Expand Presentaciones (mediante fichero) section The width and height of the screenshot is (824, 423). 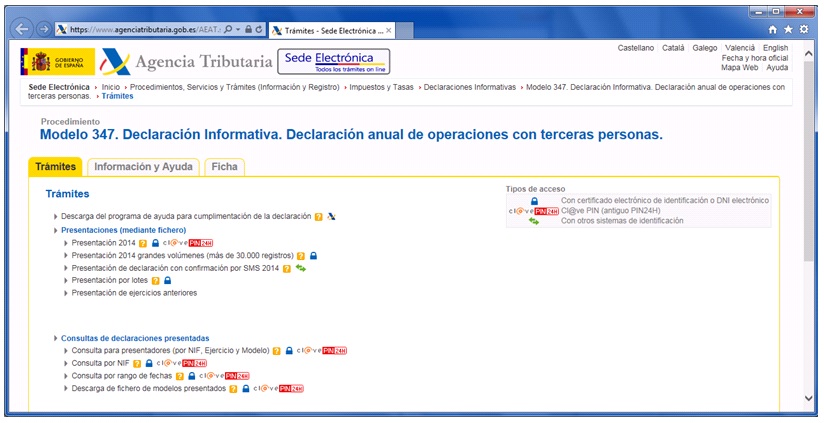pyautogui.click(x=123, y=230)
